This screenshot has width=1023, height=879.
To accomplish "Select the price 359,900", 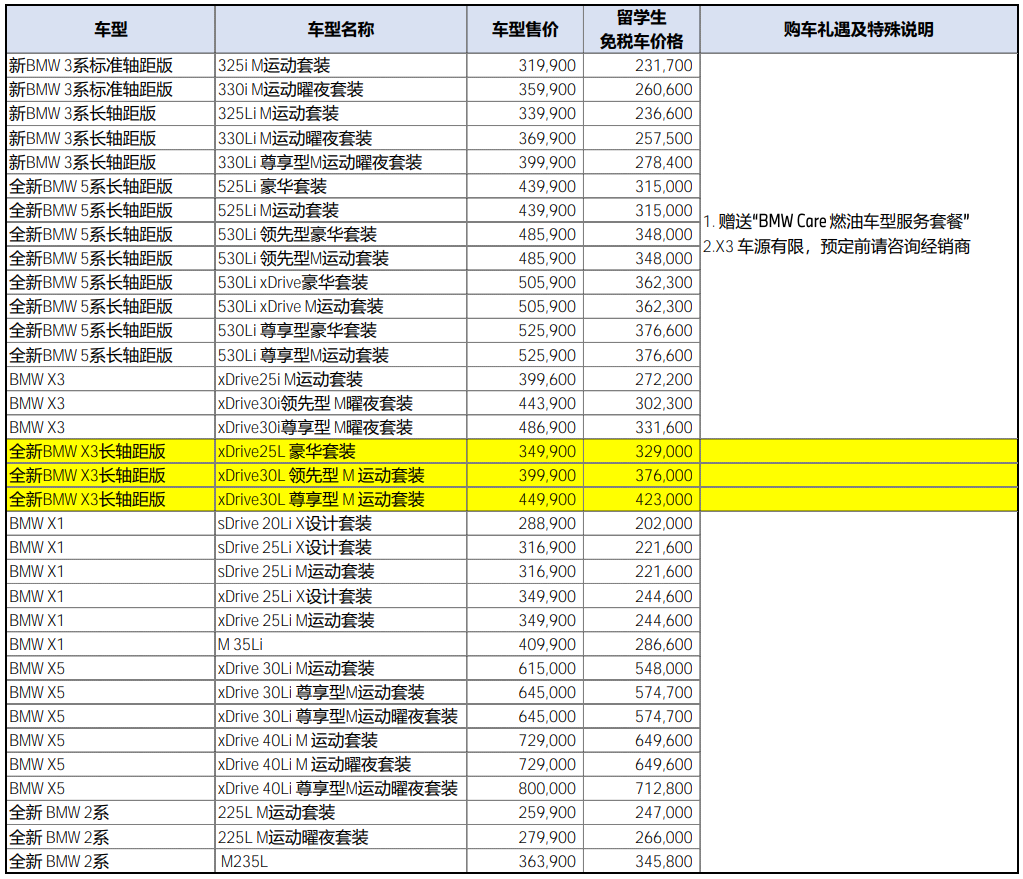I will pos(547,89).
